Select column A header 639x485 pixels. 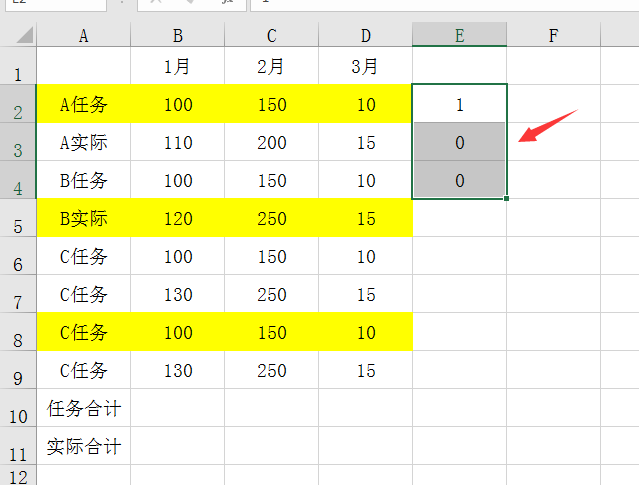coord(84,35)
